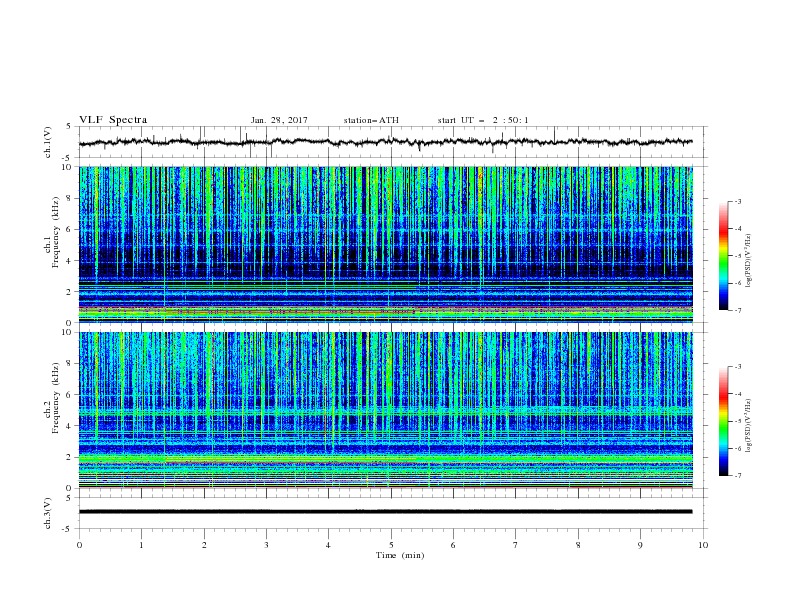The width and height of the screenshot is (792, 612).
Task: Click the "ch.3(V)" axis label
Action: coord(48,513)
